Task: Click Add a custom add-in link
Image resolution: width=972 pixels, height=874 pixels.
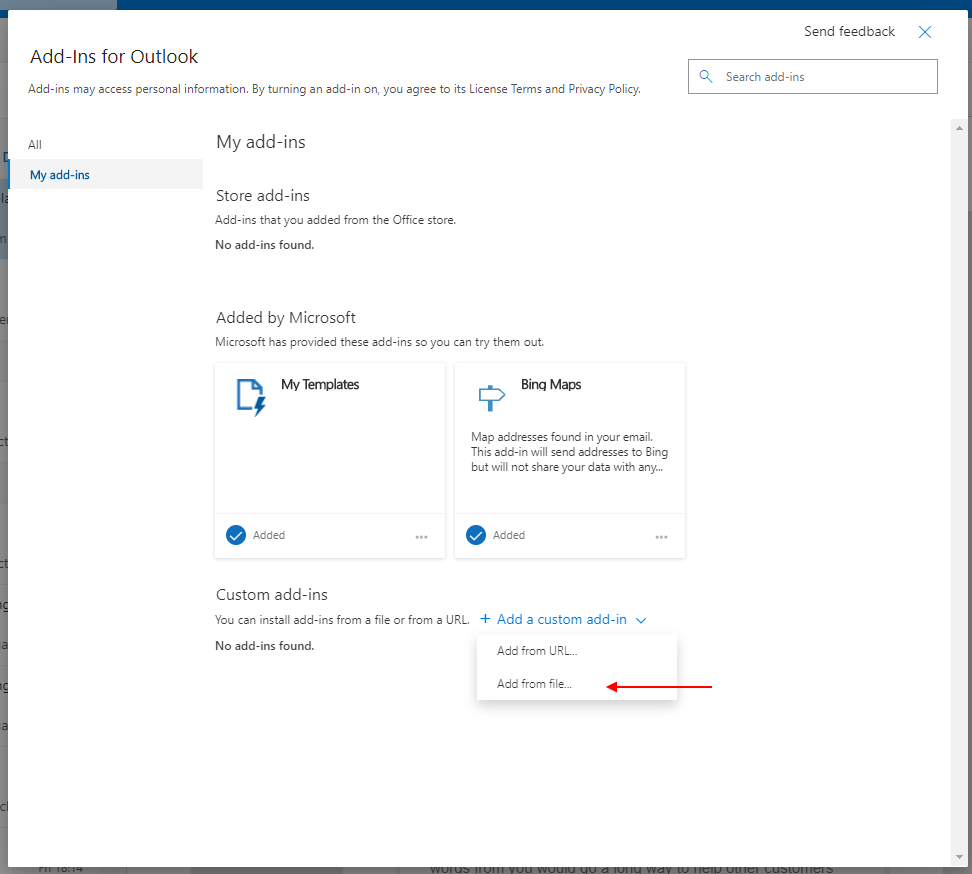Action: pyautogui.click(x=562, y=619)
